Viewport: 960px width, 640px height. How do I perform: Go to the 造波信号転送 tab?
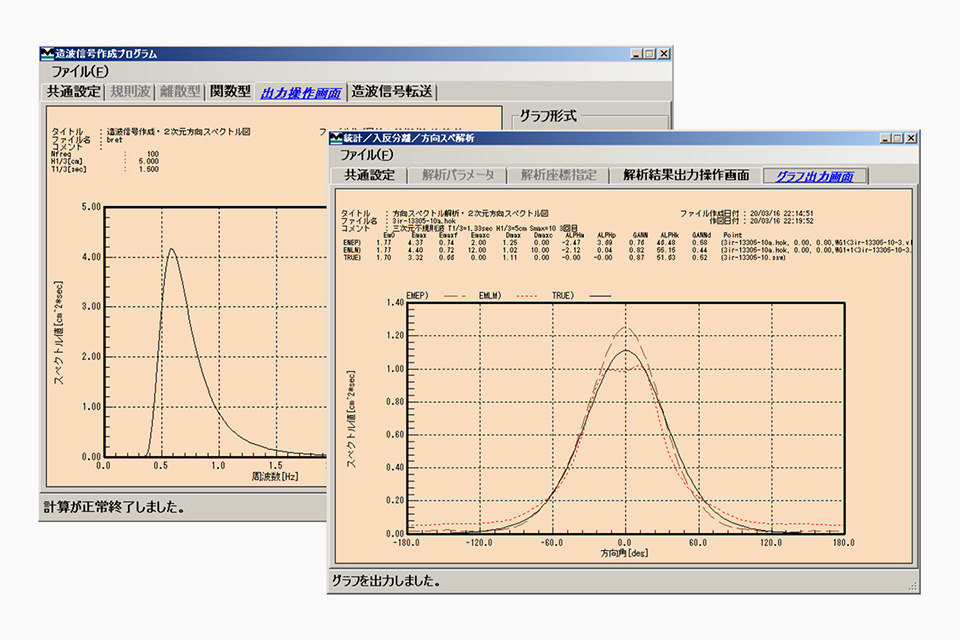pyautogui.click(x=392, y=92)
